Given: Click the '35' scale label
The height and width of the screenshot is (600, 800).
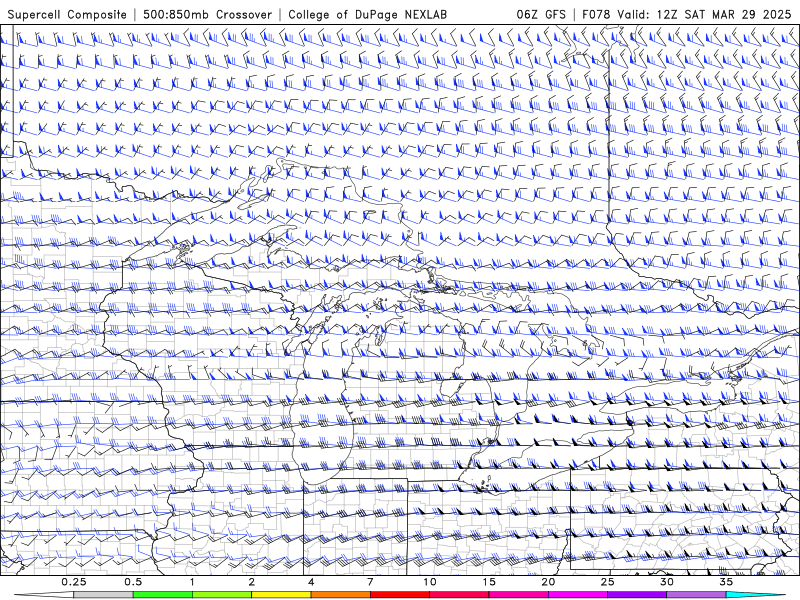Looking at the screenshot, I should pos(726,582).
